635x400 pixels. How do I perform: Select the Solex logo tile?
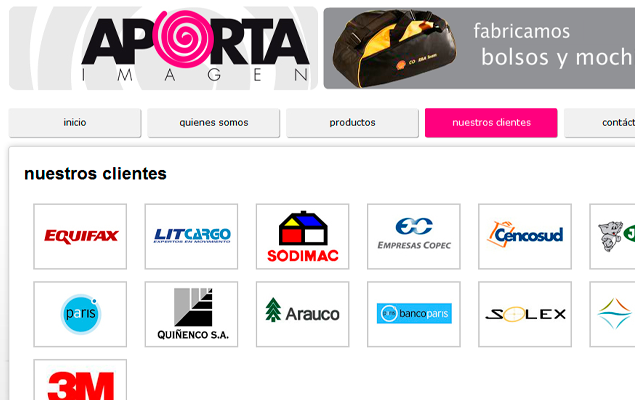point(525,314)
